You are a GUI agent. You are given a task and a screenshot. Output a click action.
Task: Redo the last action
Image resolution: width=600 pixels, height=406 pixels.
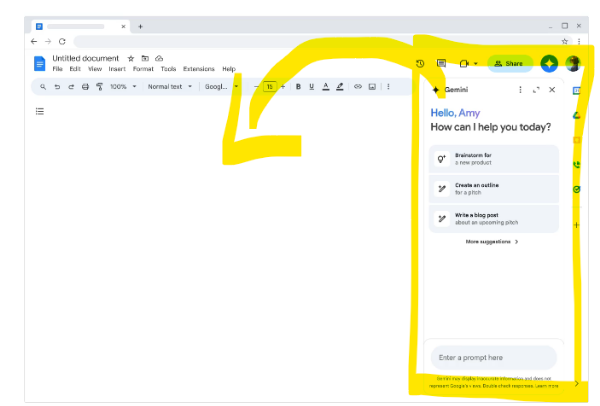coord(71,87)
